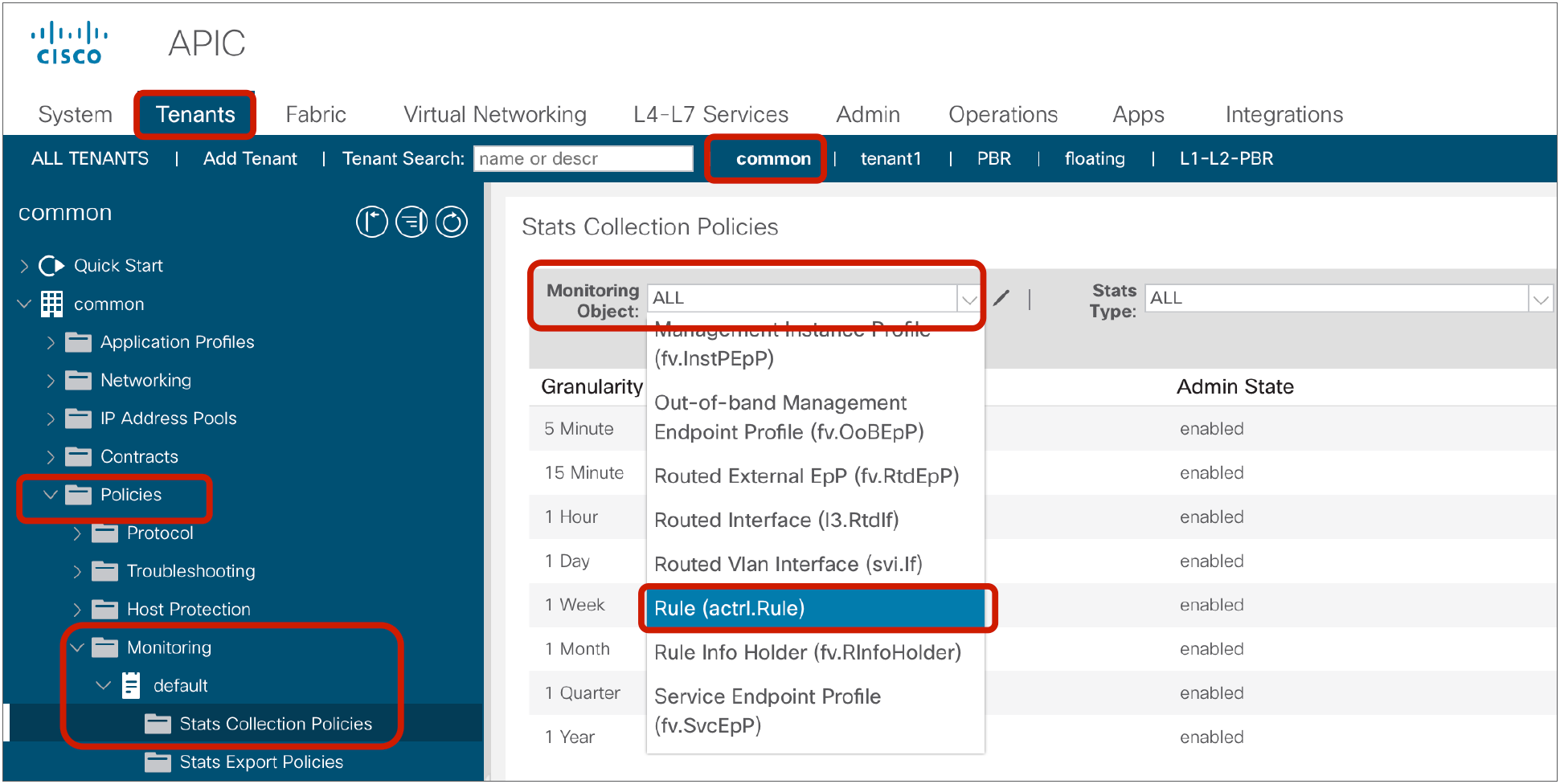Open the System menu tab
The height and width of the screenshot is (784, 1560).
[75, 115]
